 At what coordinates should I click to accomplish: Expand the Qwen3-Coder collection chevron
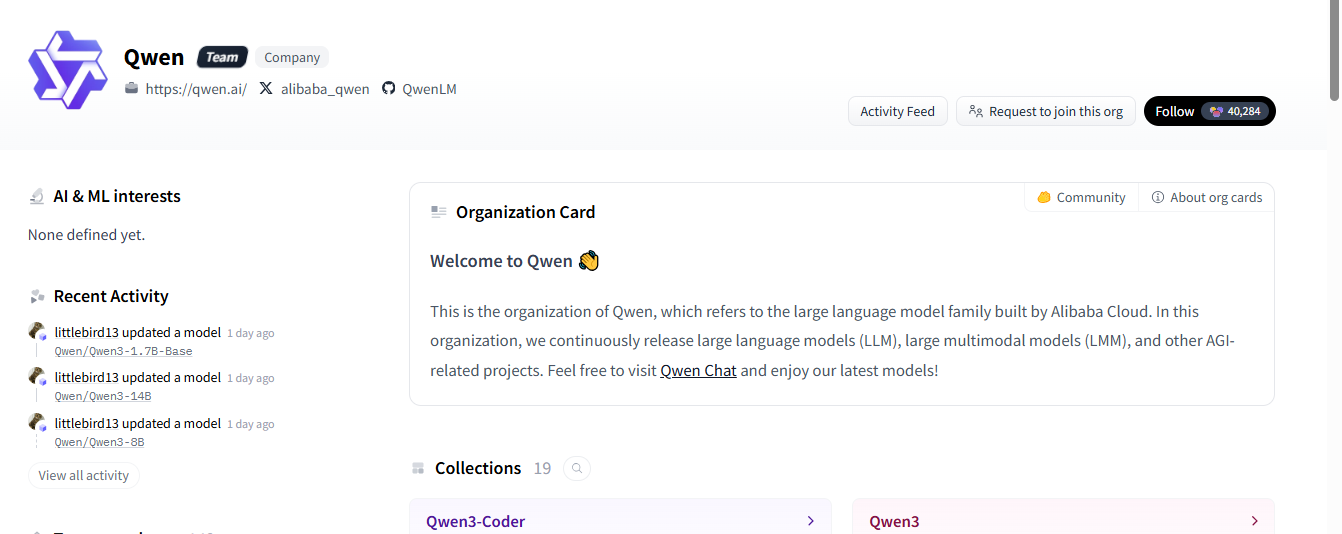[x=810, y=521]
